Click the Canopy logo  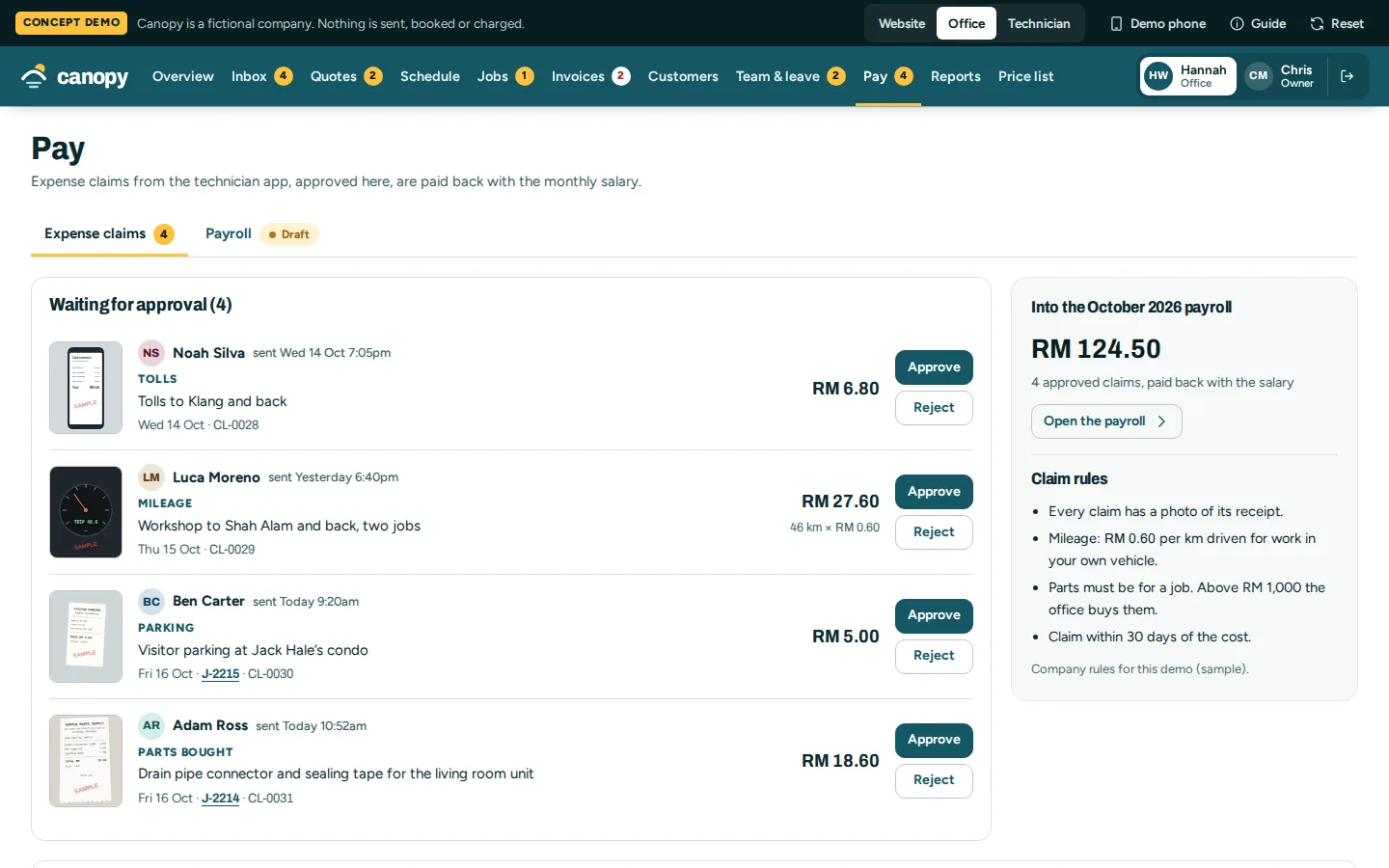[x=74, y=76]
